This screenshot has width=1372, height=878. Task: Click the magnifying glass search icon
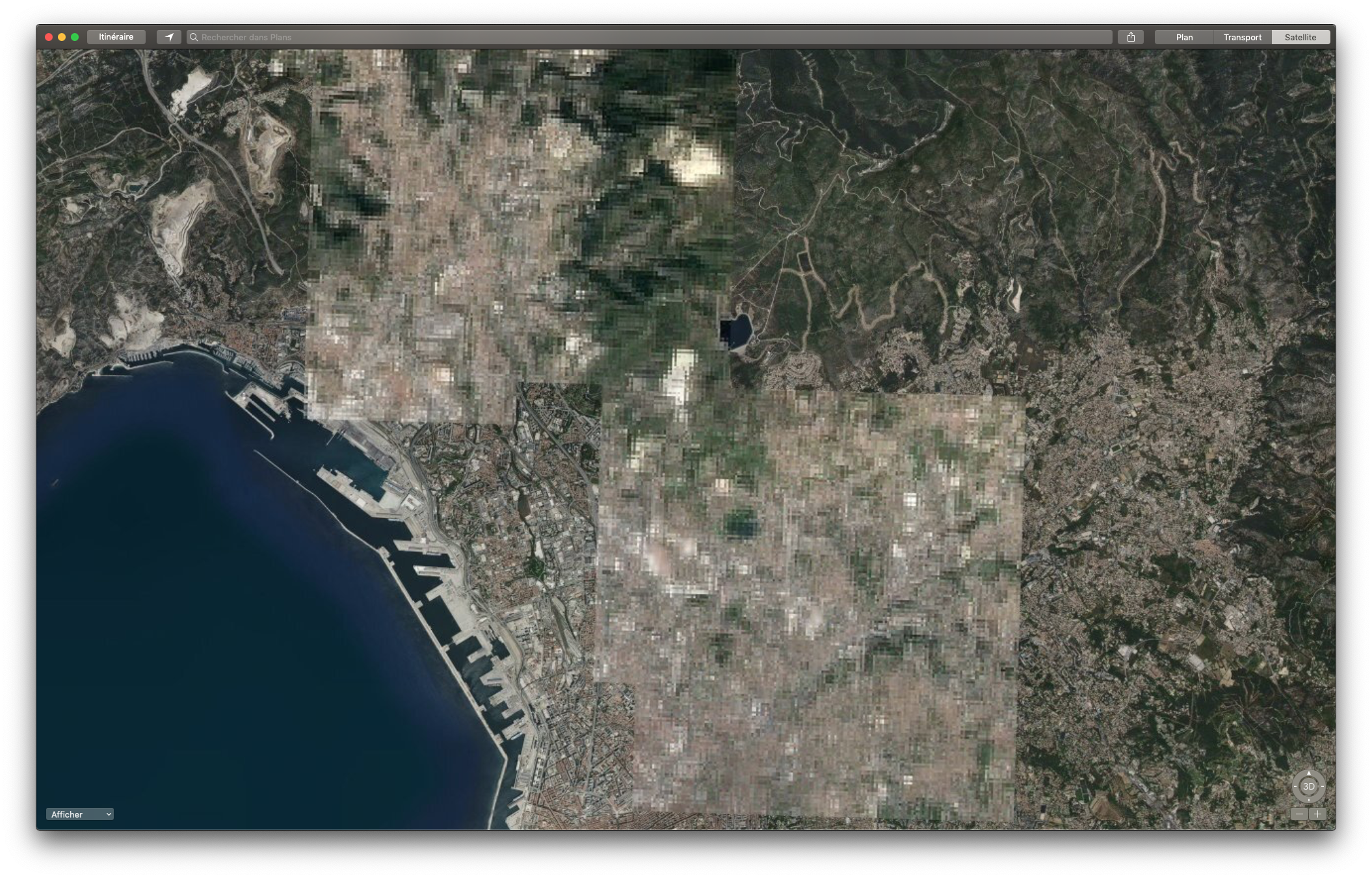194,37
